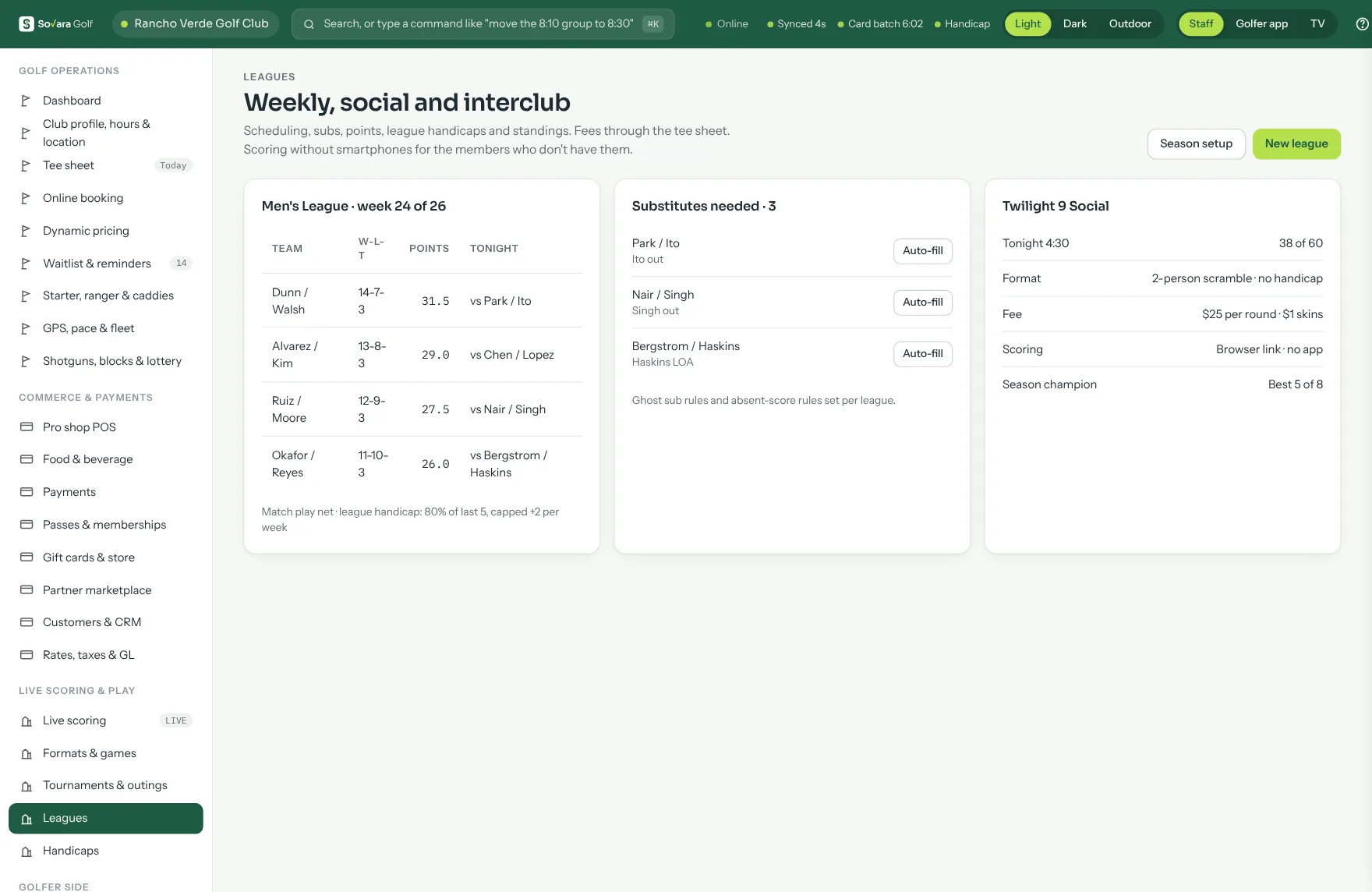Viewport: 1372px width, 892px height.
Task: Open Rates, taxes & GL page
Action: pos(106,655)
